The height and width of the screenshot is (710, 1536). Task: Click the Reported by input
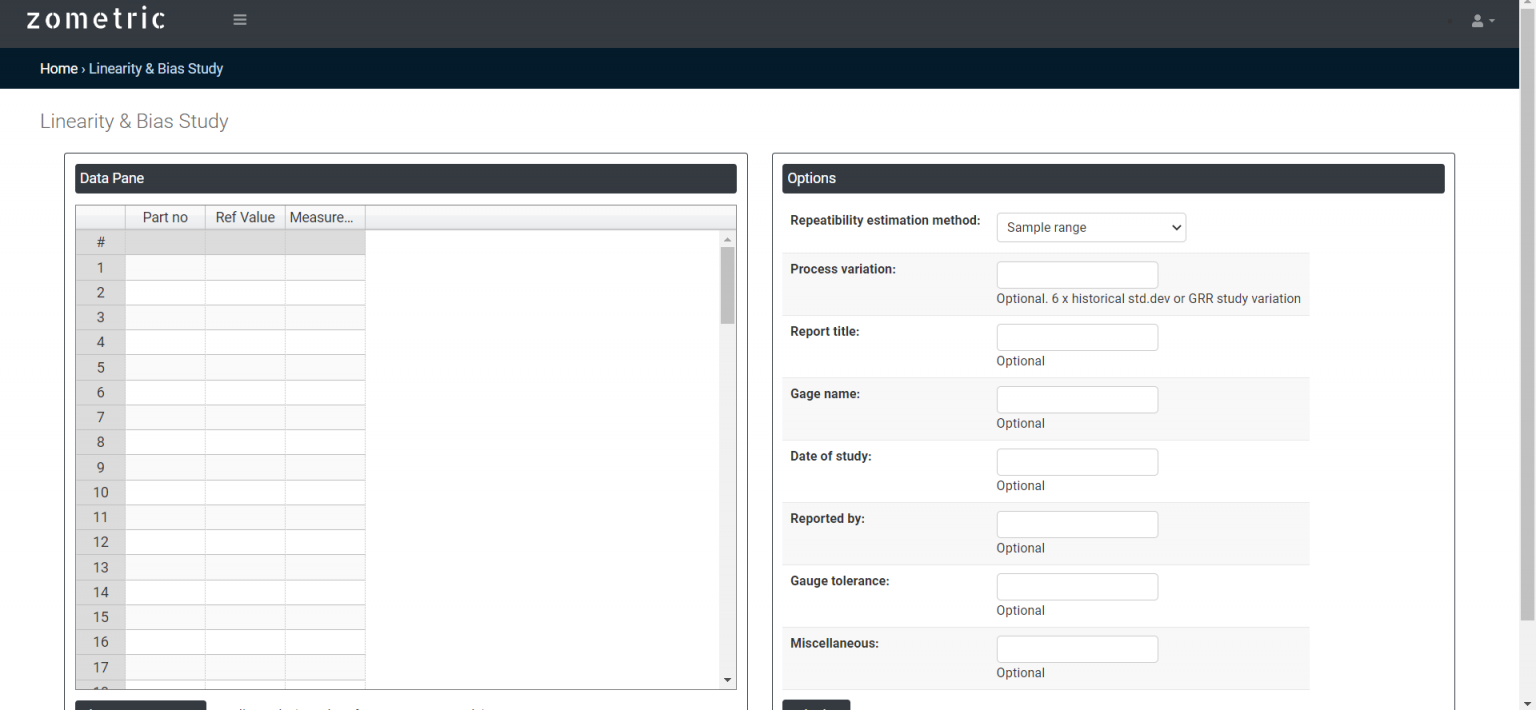(x=1077, y=525)
